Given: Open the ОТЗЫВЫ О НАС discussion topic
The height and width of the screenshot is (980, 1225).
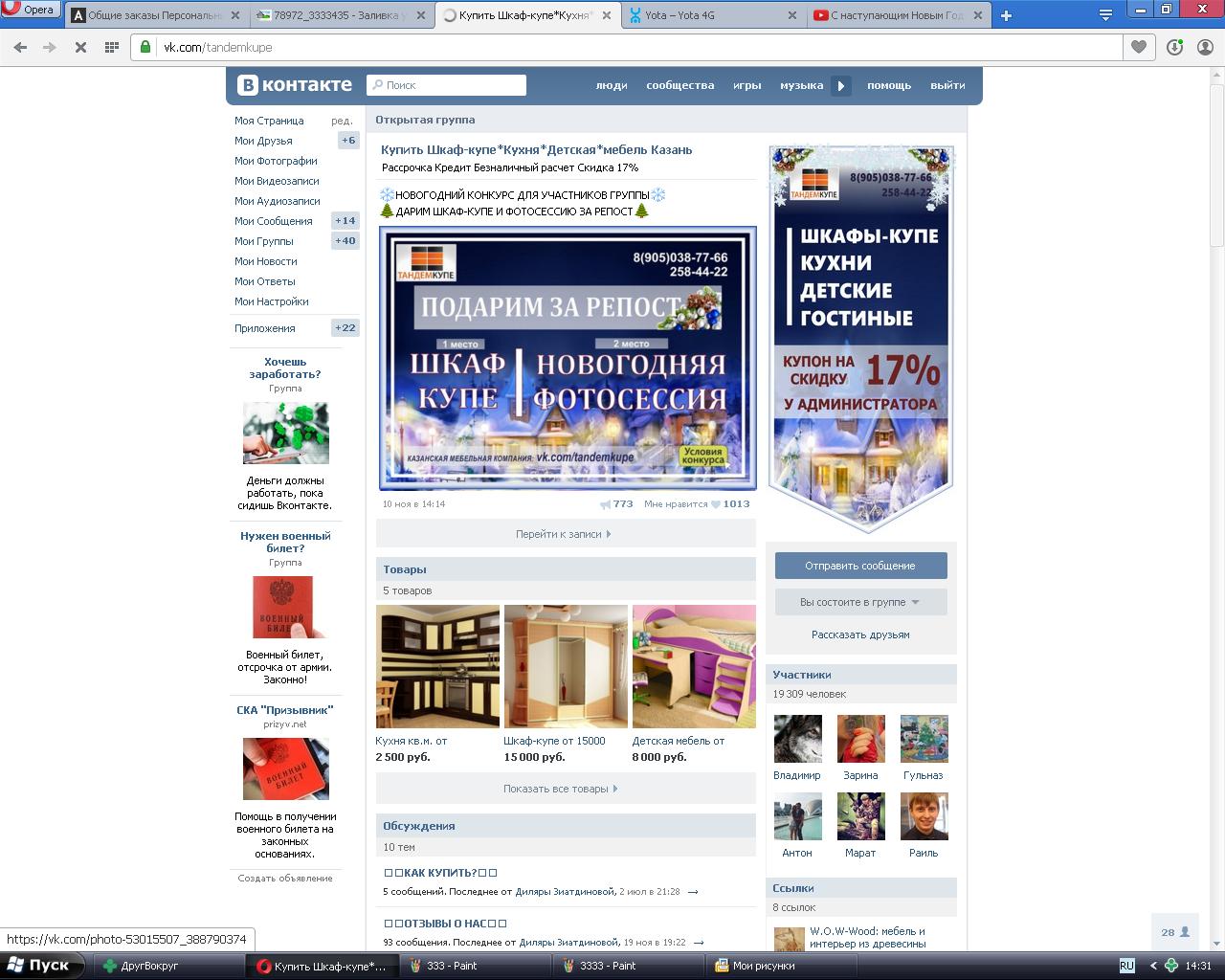Looking at the screenshot, I should [x=445, y=924].
